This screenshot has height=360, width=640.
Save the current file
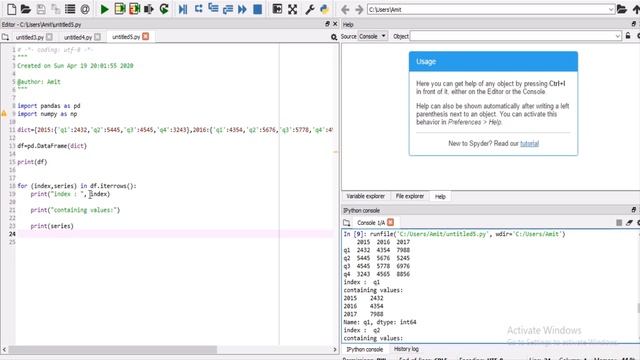tap(41, 9)
